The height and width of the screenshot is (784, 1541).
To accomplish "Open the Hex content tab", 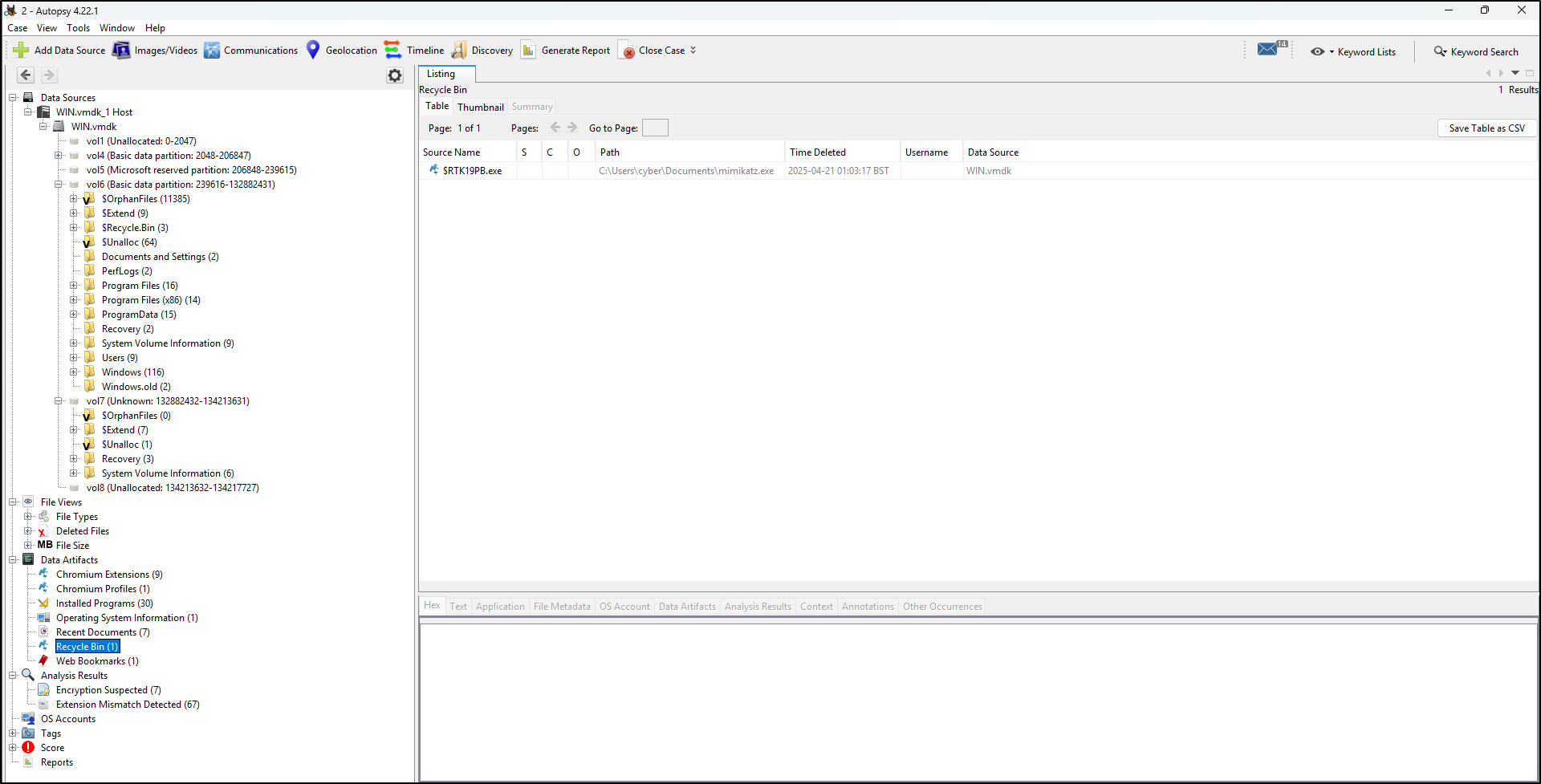I will [x=433, y=606].
